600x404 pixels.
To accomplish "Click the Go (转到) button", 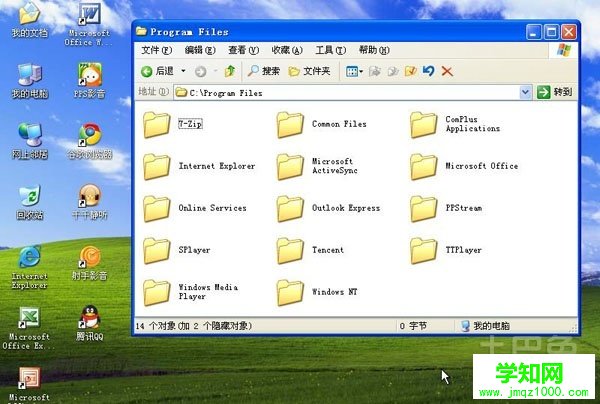I will coord(554,92).
